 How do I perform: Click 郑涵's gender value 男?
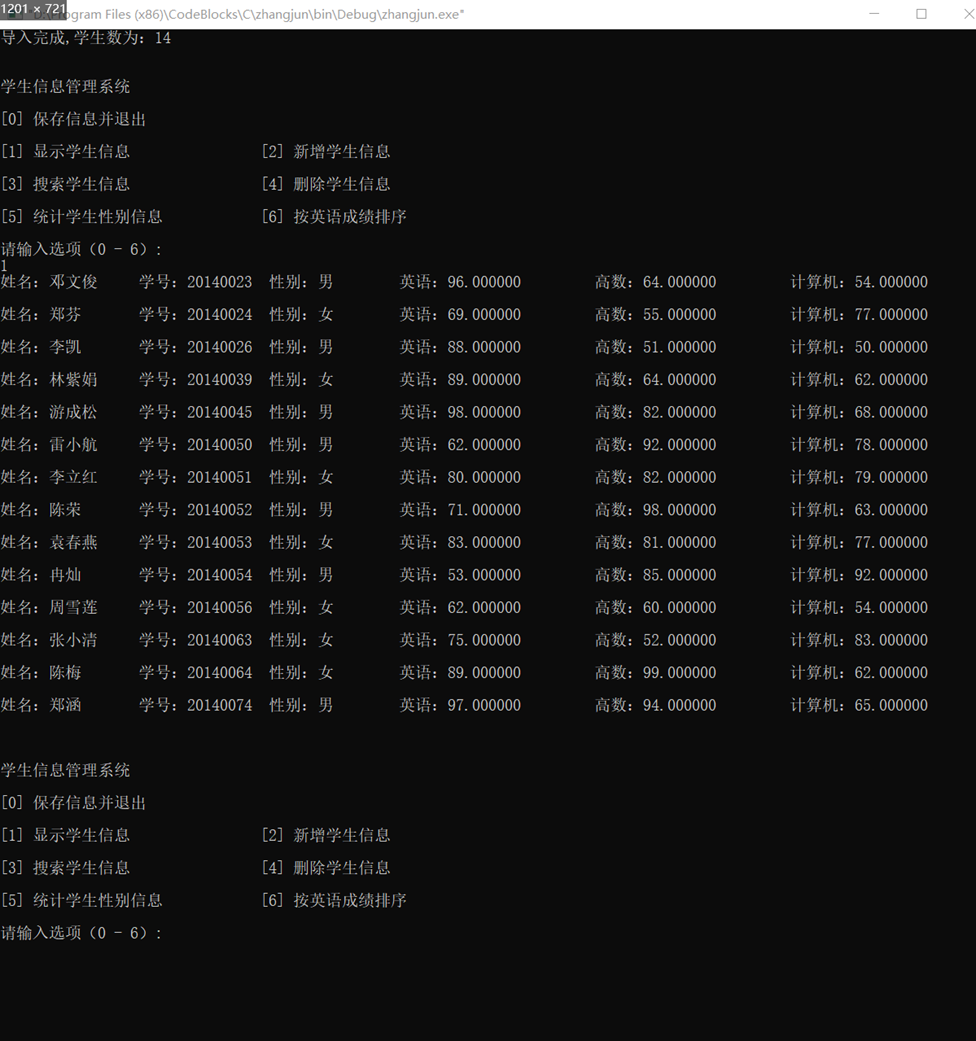pos(325,705)
